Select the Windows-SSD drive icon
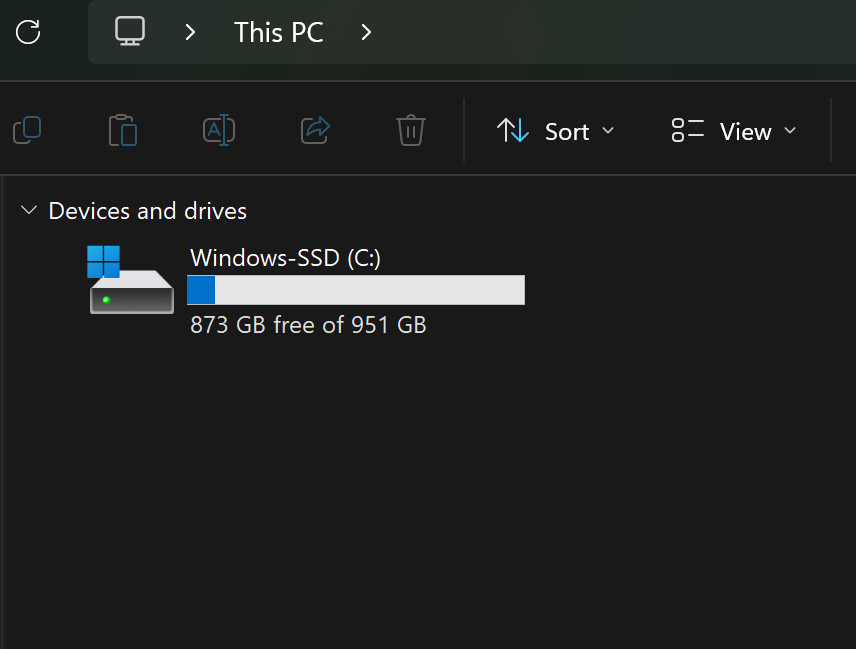This screenshot has height=649, width=856. pos(131,279)
